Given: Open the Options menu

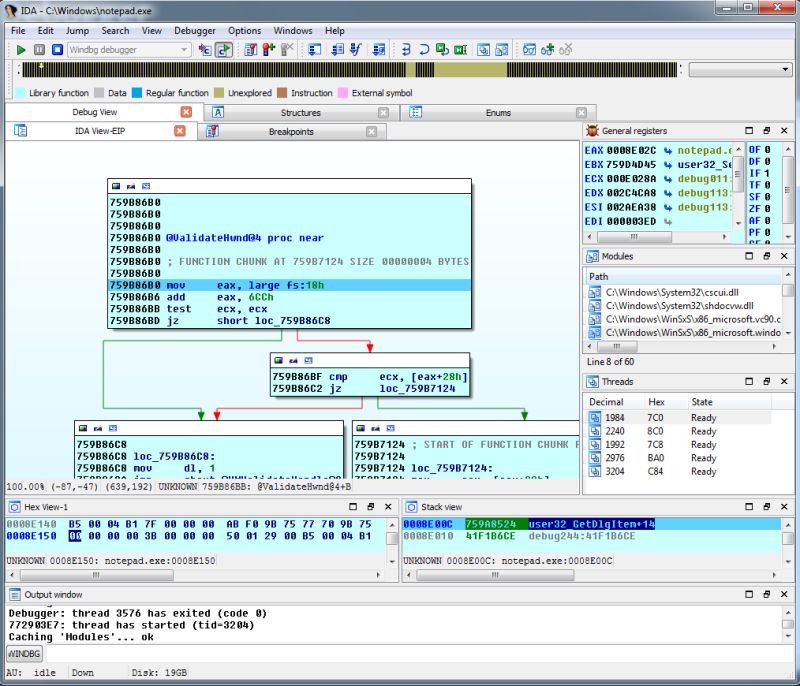Looking at the screenshot, I should (244, 31).
